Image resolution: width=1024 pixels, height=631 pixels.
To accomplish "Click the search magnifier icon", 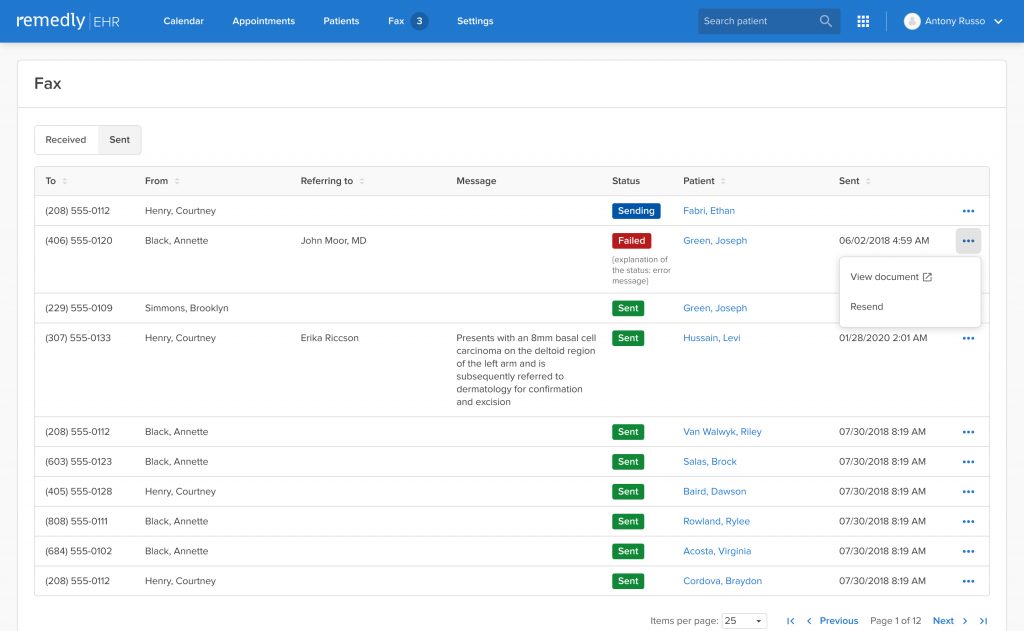I will coord(825,21).
